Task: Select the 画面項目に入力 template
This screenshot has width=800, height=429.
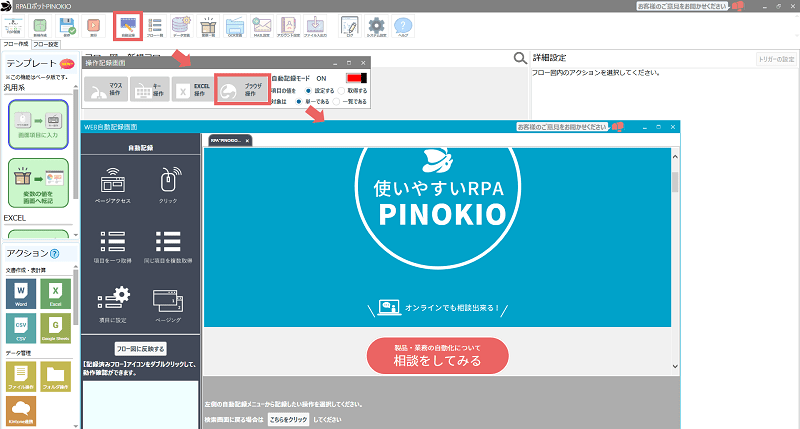Action: (x=38, y=124)
